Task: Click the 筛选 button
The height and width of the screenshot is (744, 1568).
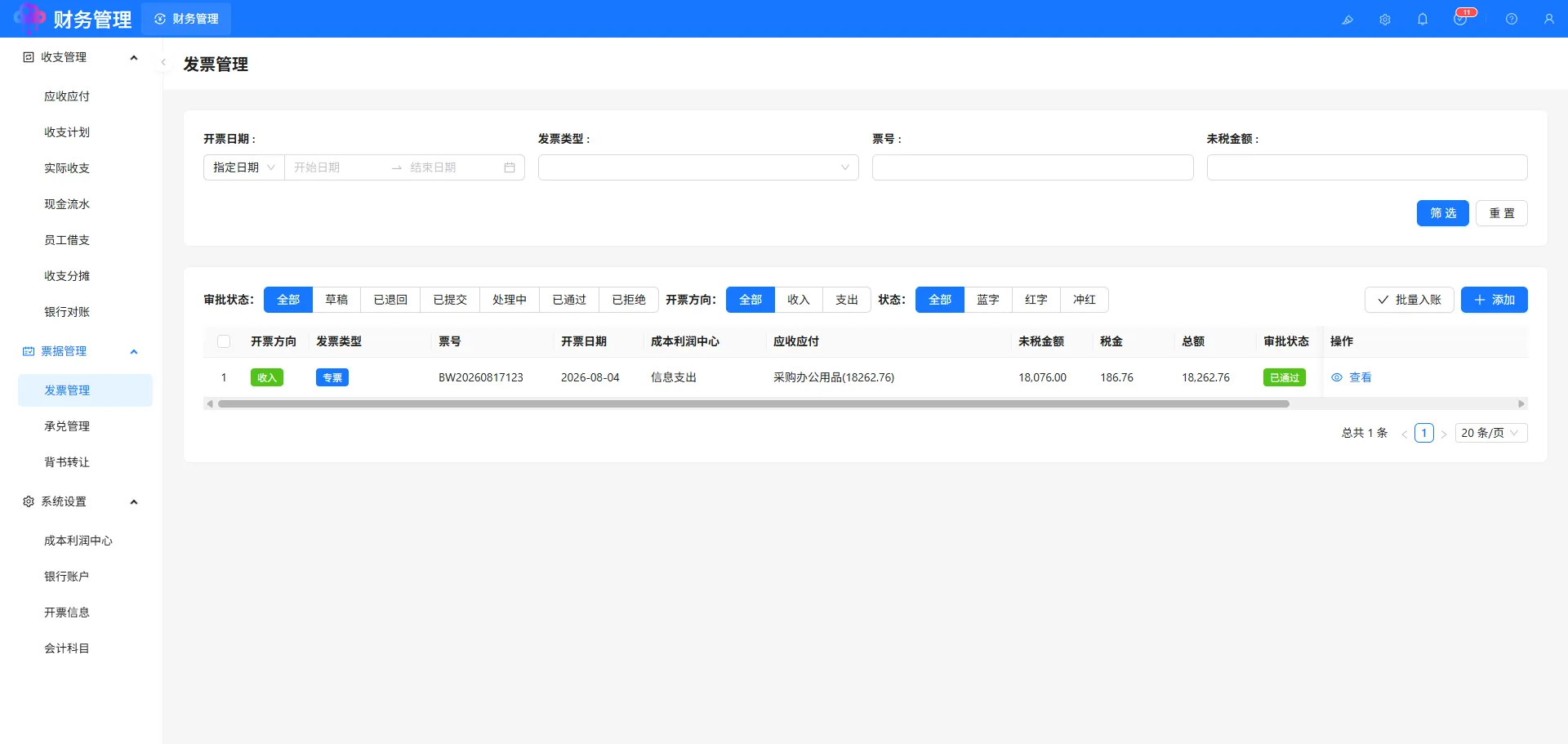Action: (1443, 213)
